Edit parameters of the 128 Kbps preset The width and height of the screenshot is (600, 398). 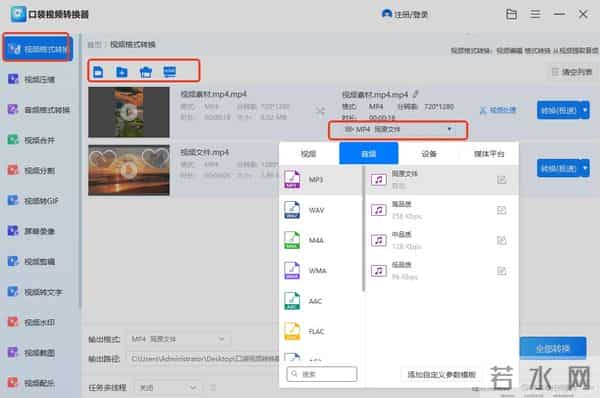point(501,240)
